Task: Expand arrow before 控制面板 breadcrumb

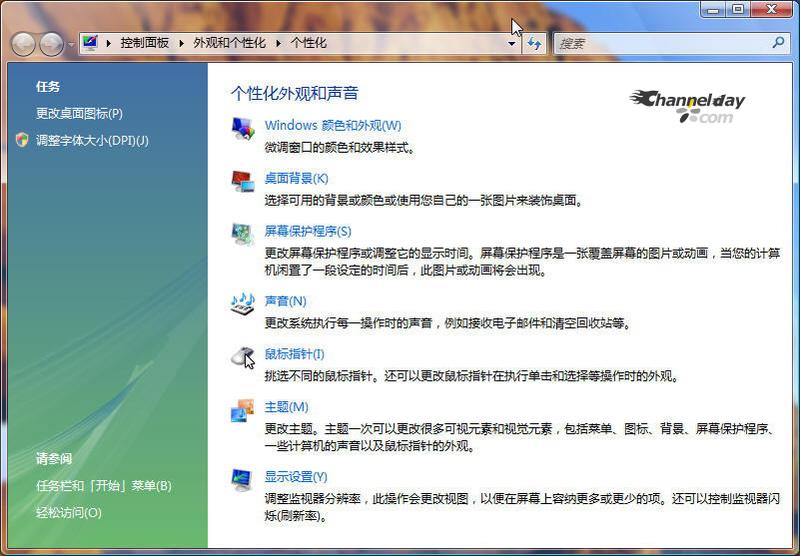Action: click(x=109, y=43)
